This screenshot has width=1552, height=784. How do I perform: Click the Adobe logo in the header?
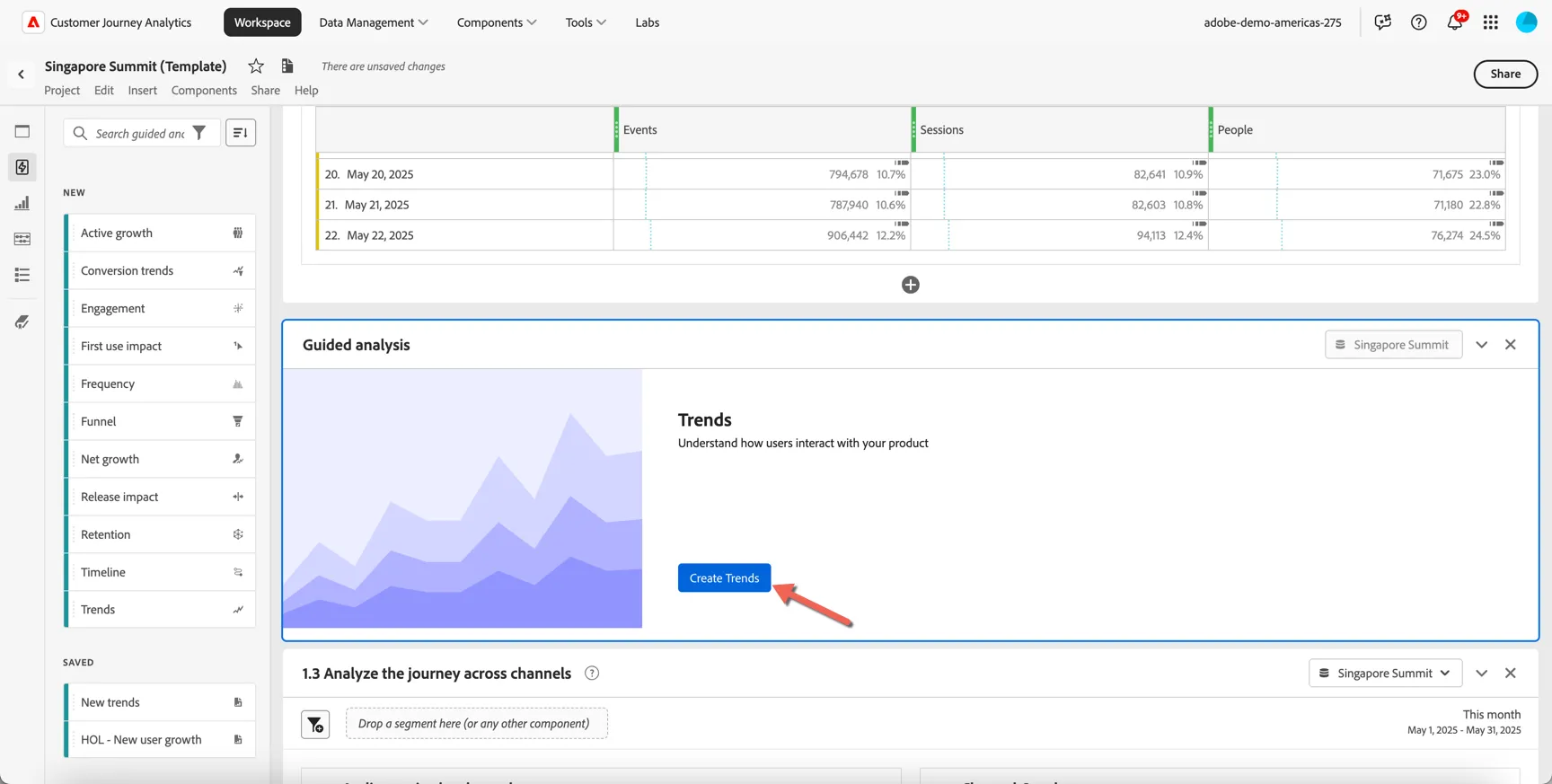(x=33, y=22)
